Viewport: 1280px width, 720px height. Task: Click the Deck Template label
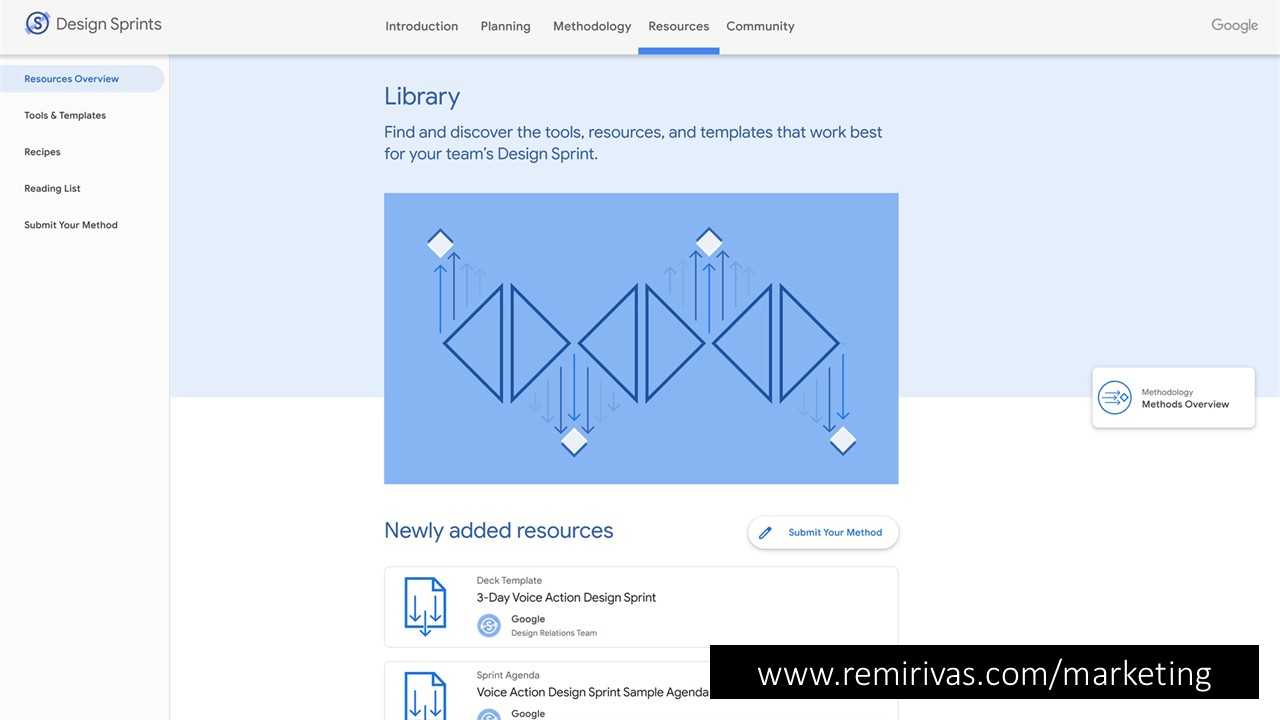coord(509,580)
